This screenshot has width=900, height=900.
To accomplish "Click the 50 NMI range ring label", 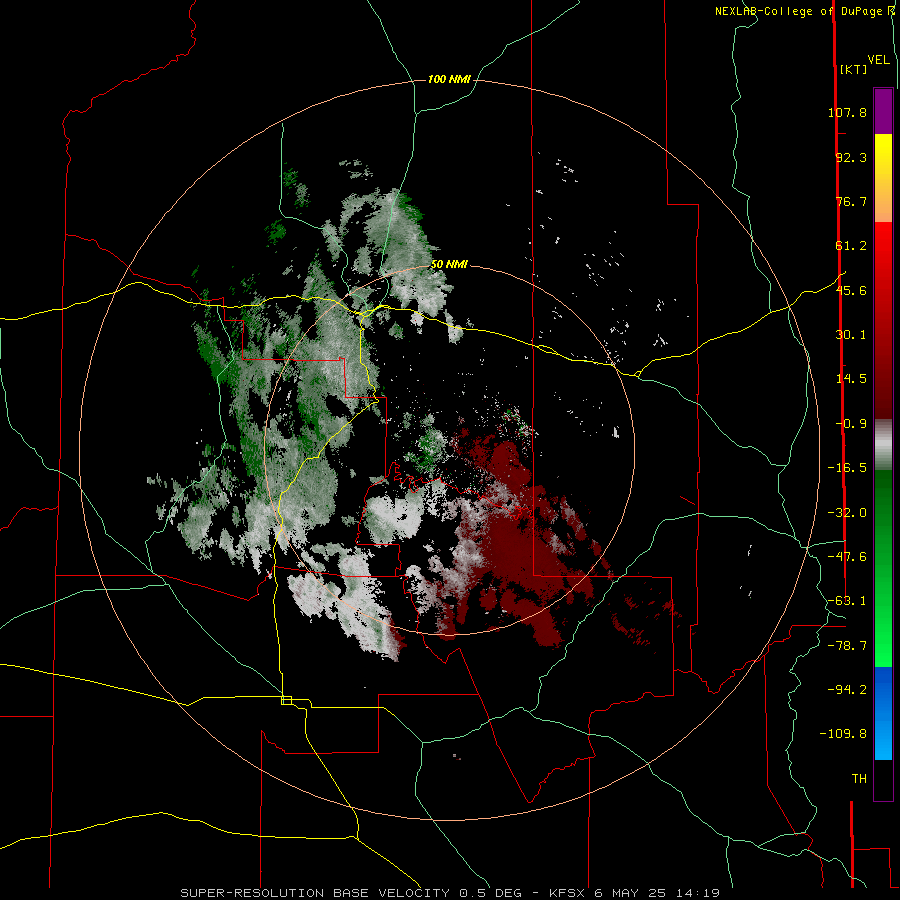I will coord(449,265).
